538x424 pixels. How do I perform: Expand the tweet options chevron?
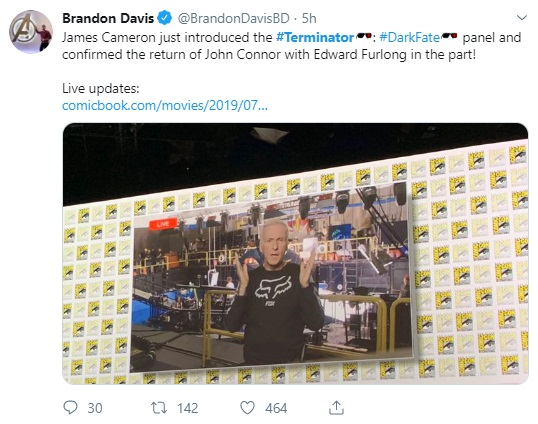(522, 17)
